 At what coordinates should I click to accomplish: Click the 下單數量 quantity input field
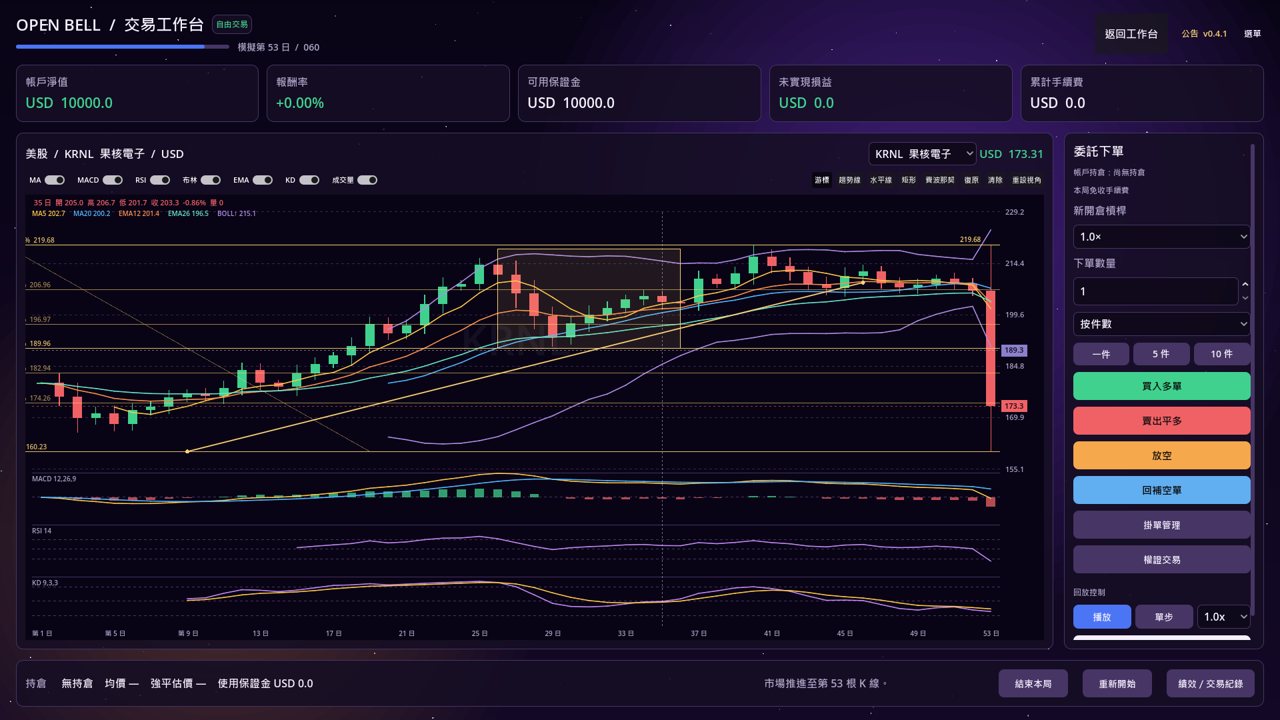pos(1156,291)
